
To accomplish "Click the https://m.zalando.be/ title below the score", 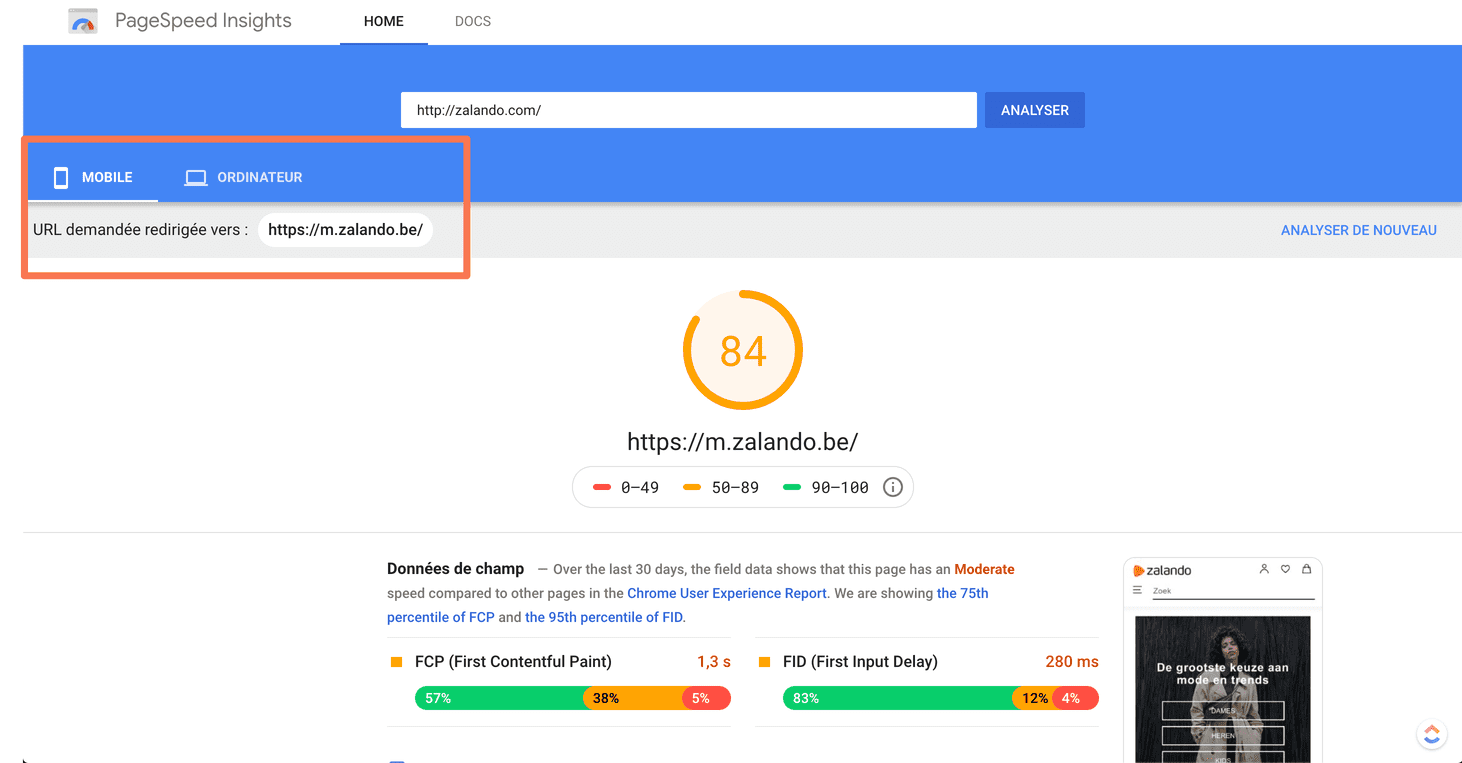I will coord(743,442).
